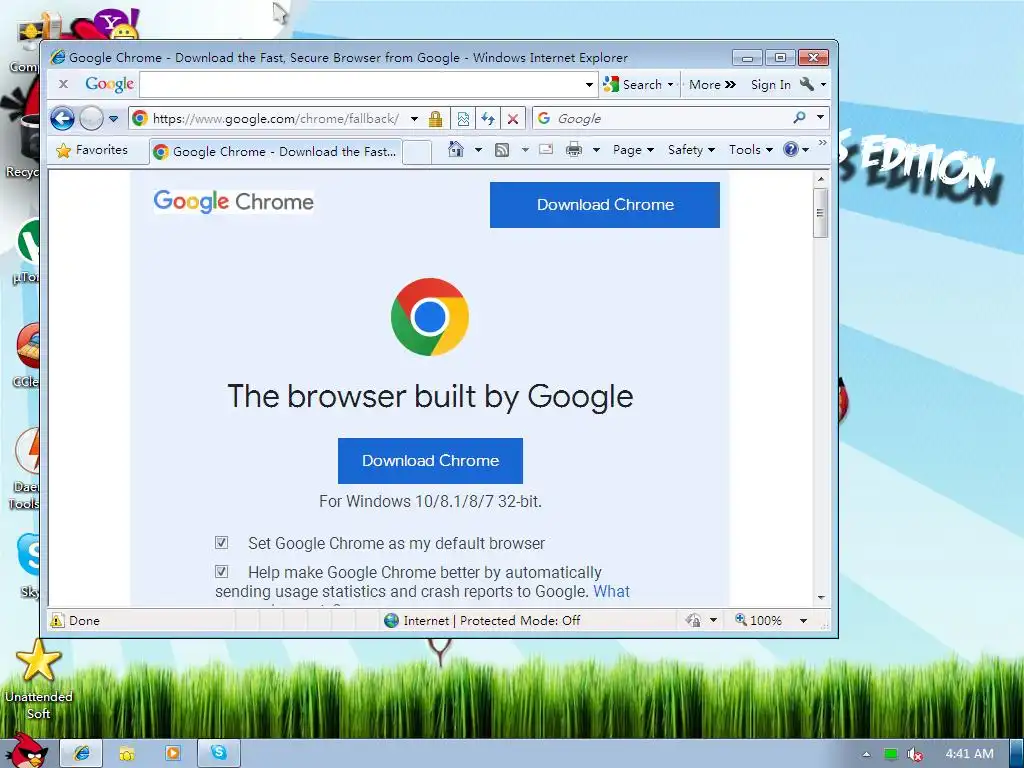
Task: Open the Print dropdown arrow
Action: tap(596, 150)
